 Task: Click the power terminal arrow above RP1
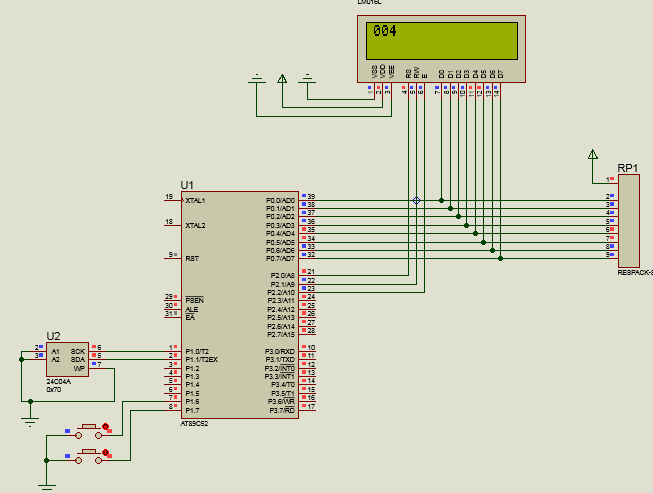pos(593,154)
